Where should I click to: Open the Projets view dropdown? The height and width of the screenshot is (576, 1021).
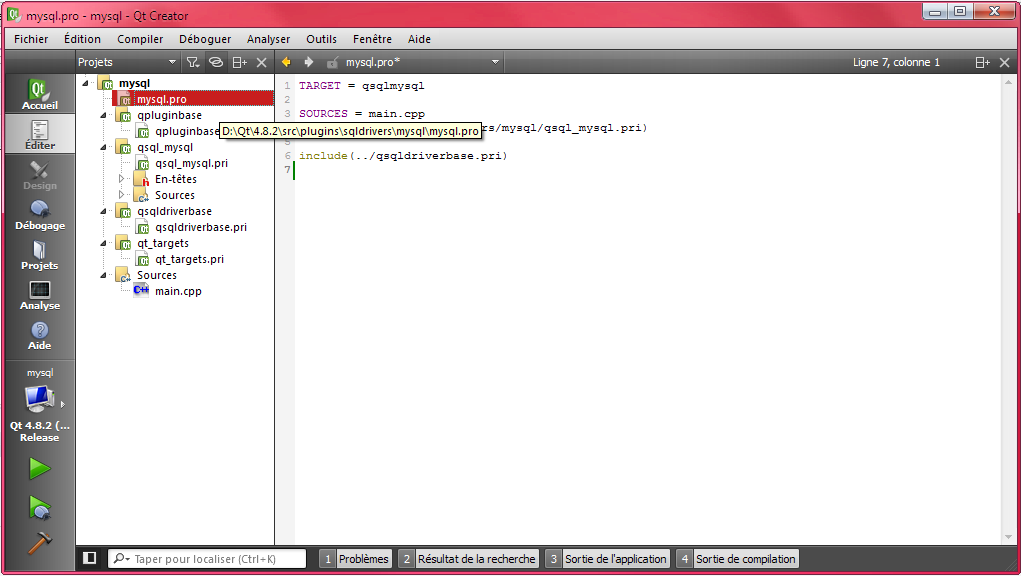click(x=127, y=62)
